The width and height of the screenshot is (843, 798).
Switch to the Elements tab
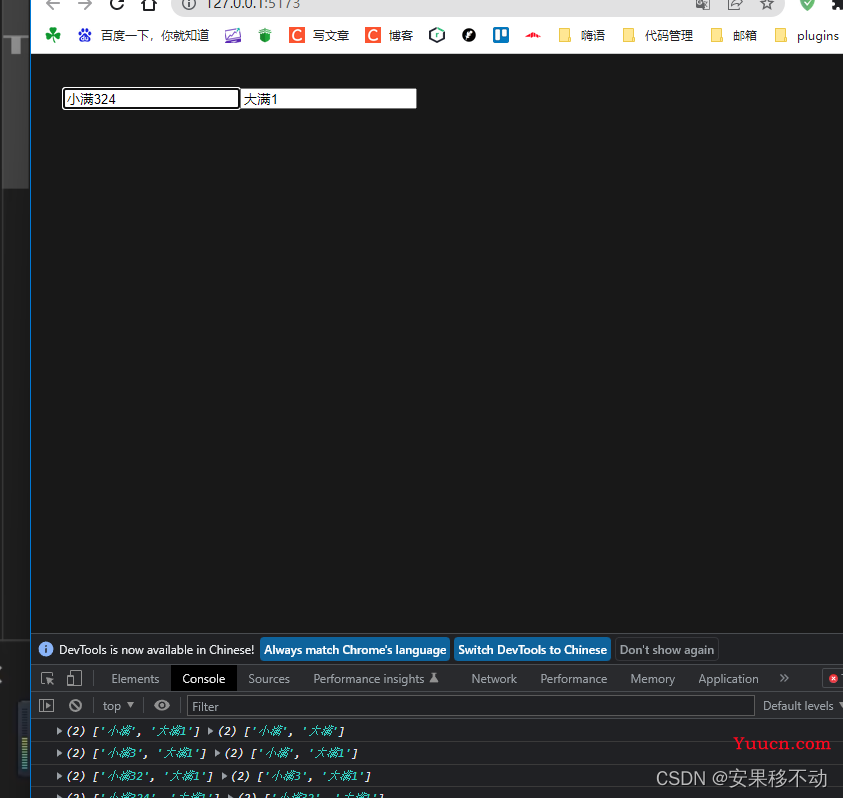[135, 679]
